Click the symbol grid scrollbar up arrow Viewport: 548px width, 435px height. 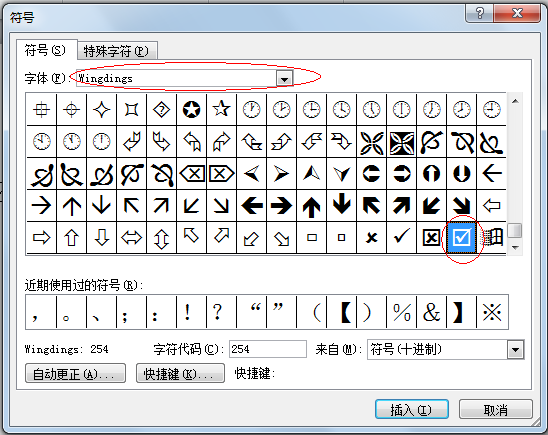[x=515, y=101]
